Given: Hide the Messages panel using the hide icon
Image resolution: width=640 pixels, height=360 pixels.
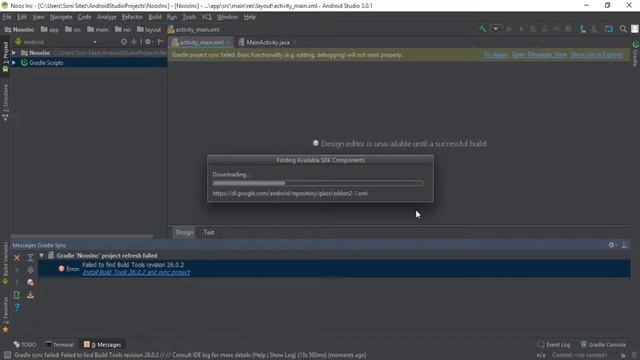Looking at the screenshot, I should pyautogui.click(x=625, y=245).
